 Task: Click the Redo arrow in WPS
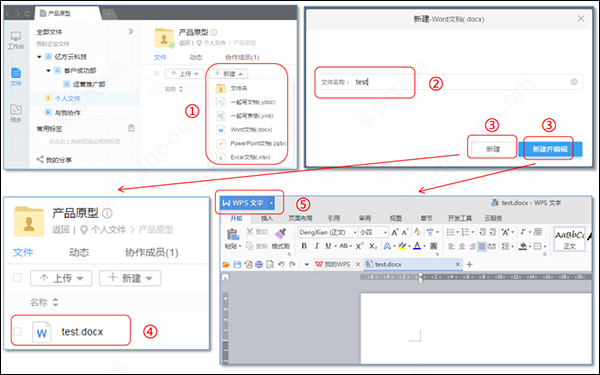click(x=292, y=264)
